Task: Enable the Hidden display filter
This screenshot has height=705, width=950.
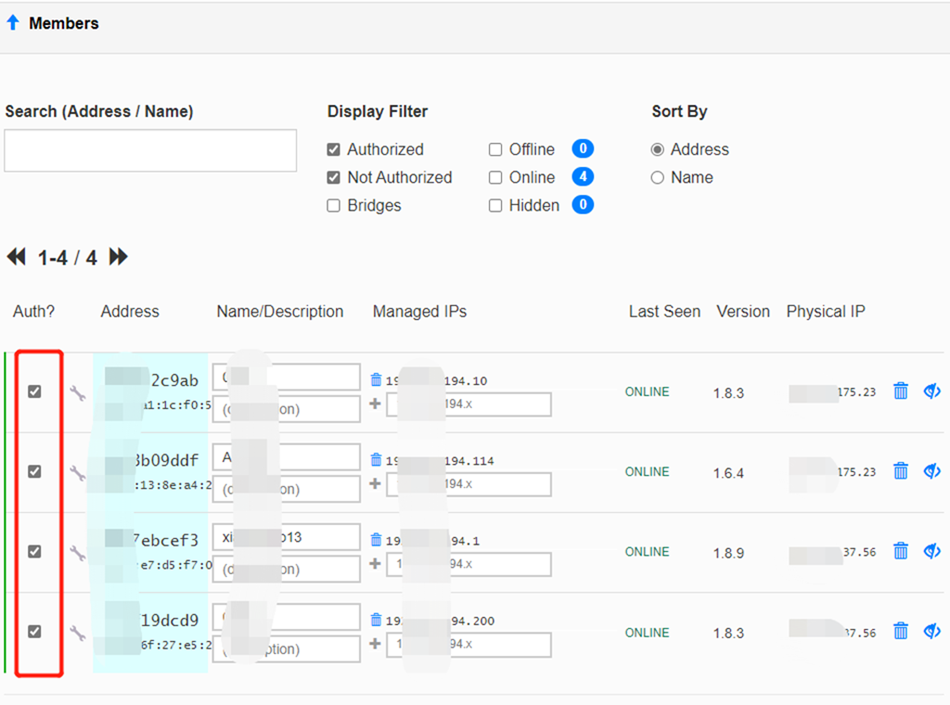Action: click(x=496, y=206)
